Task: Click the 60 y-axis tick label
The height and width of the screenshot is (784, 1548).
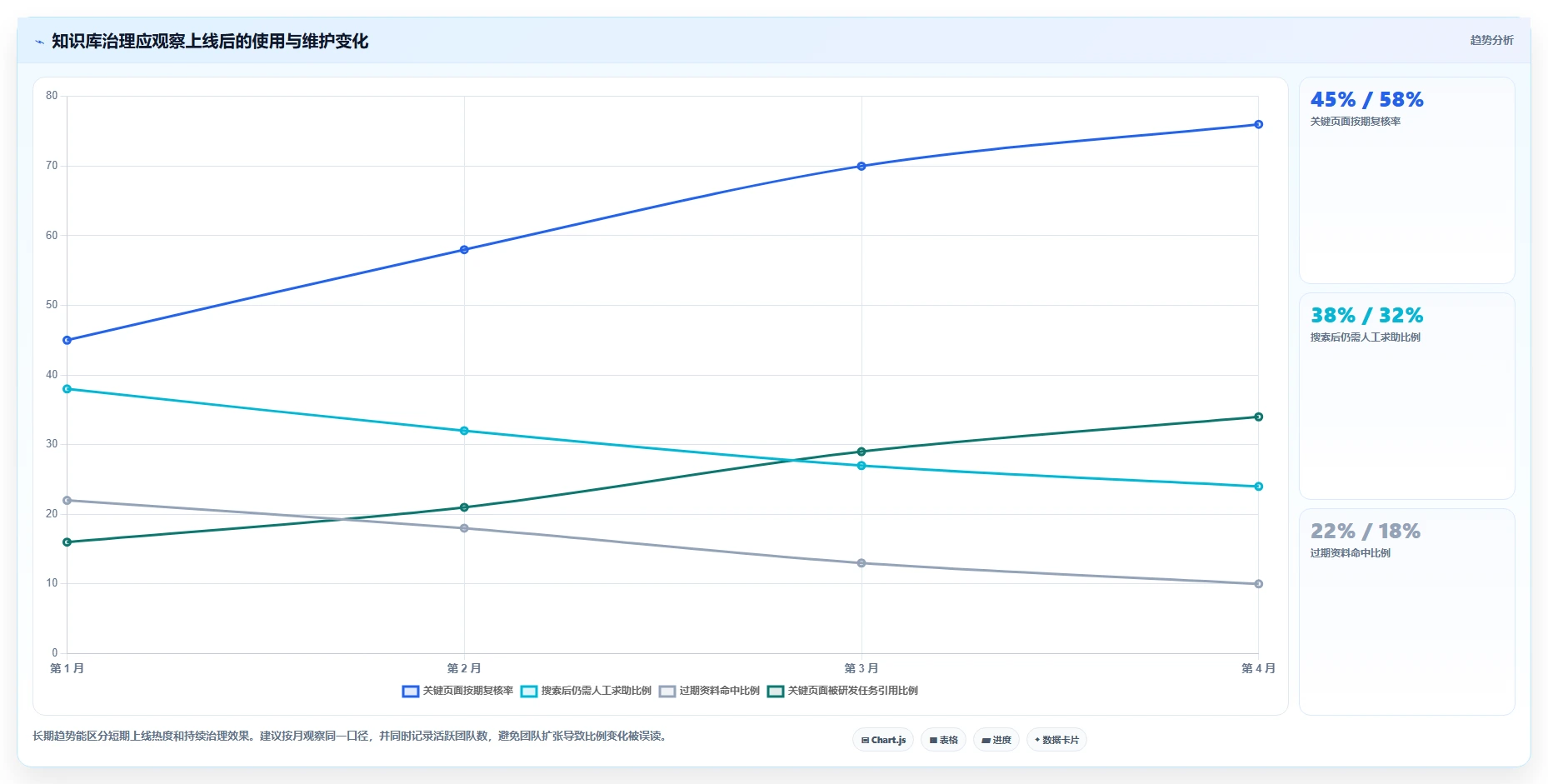Action: coord(52,236)
